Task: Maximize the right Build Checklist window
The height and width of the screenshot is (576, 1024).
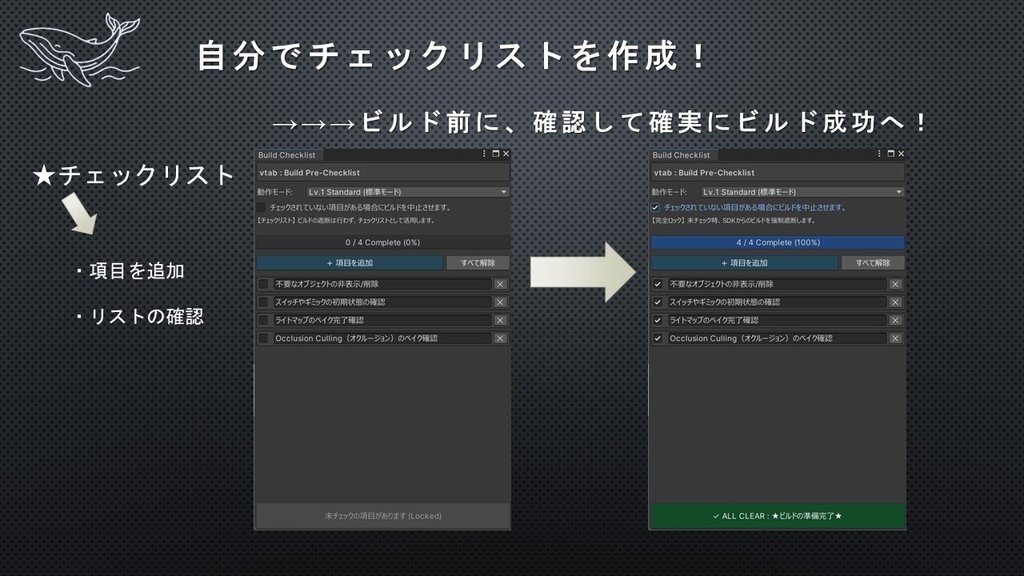Action: pos(891,153)
